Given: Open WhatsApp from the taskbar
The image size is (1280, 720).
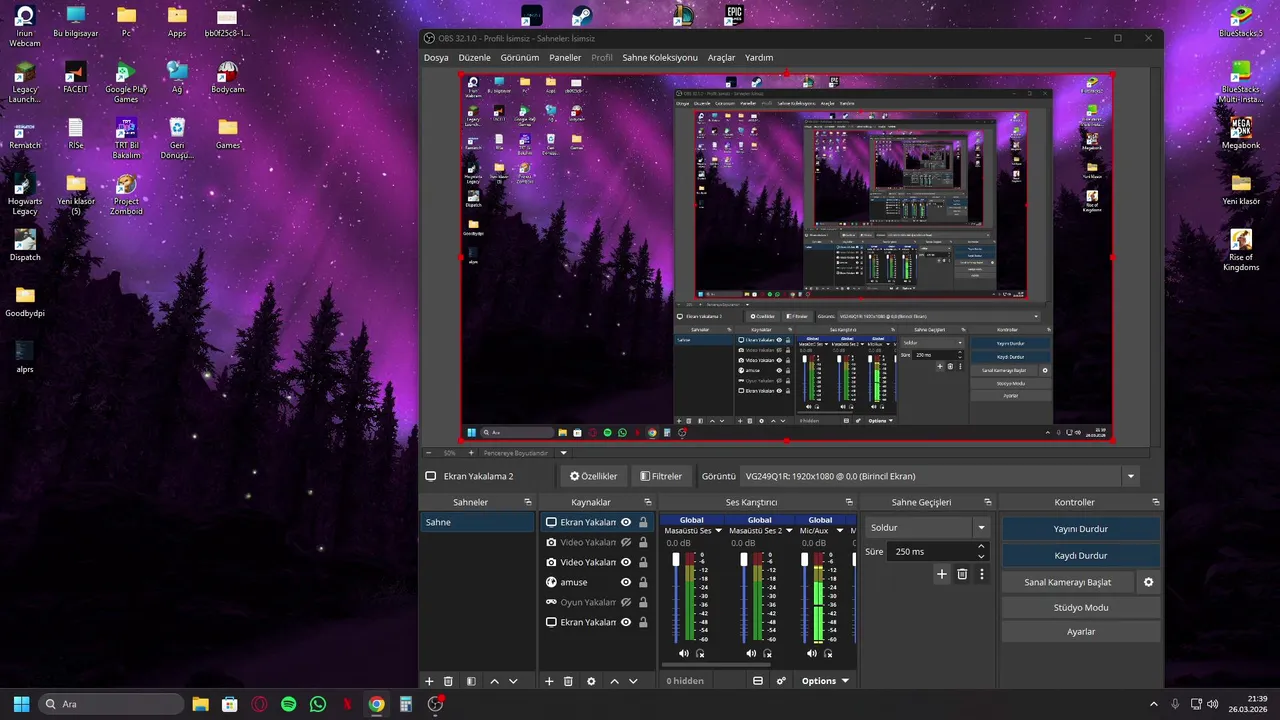Looking at the screenshot, I should point(318,704).
